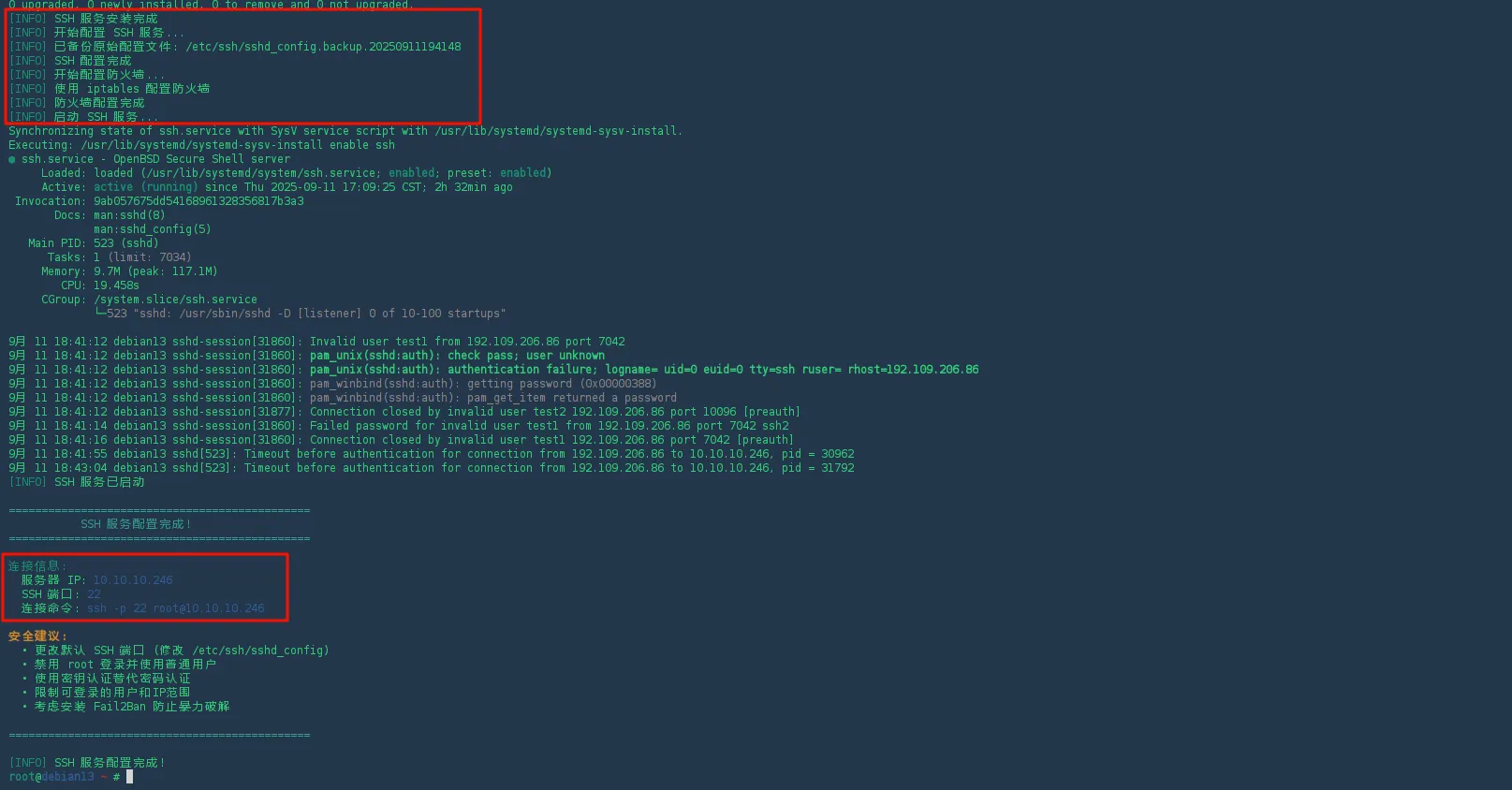Click the pam_unix authentication failure log line

[x=643, y=370]
